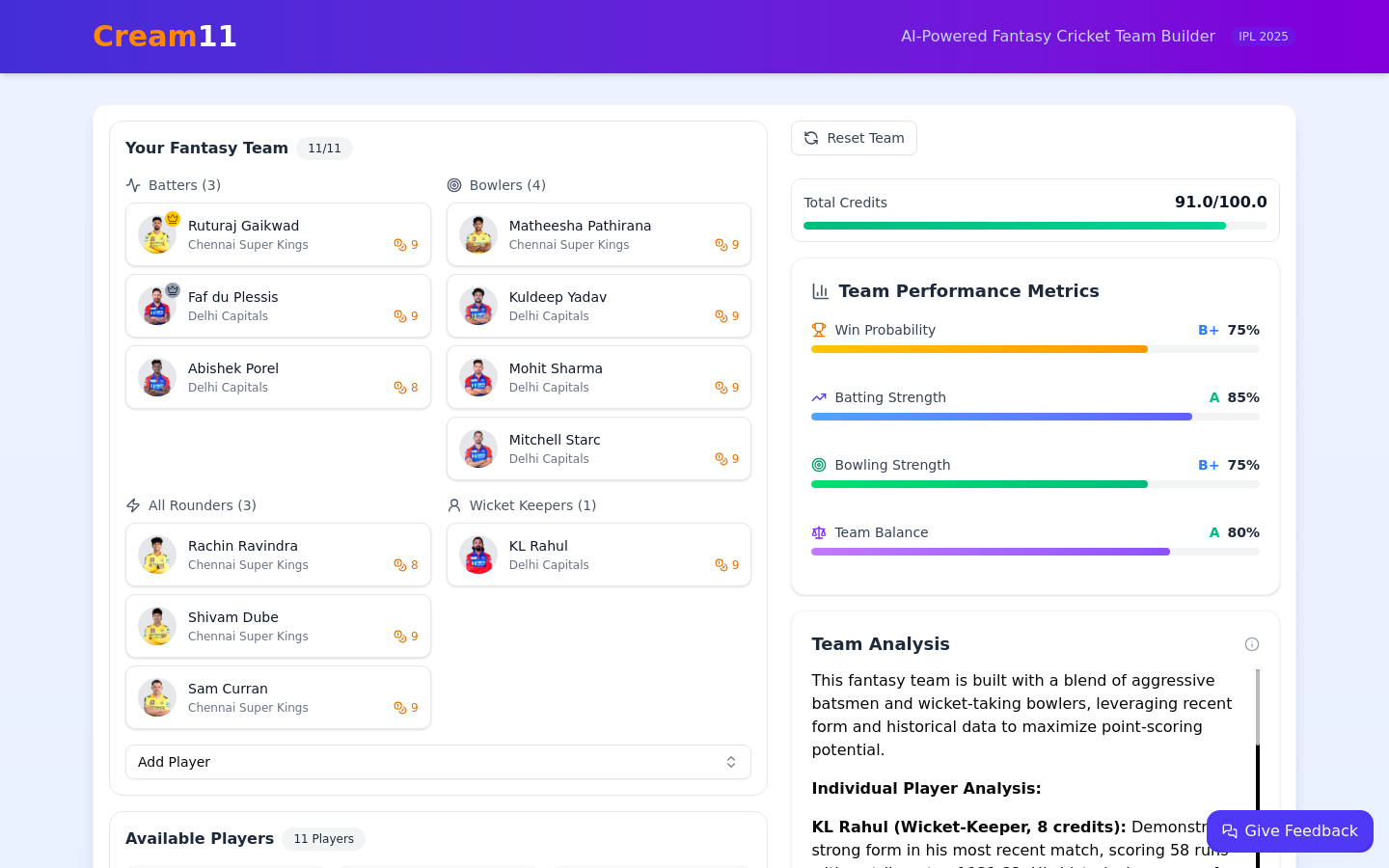The height and width of the screenshot is (868, 1389).
Task: Click the Wicket Keepers person icon
Action: (454, 505)
